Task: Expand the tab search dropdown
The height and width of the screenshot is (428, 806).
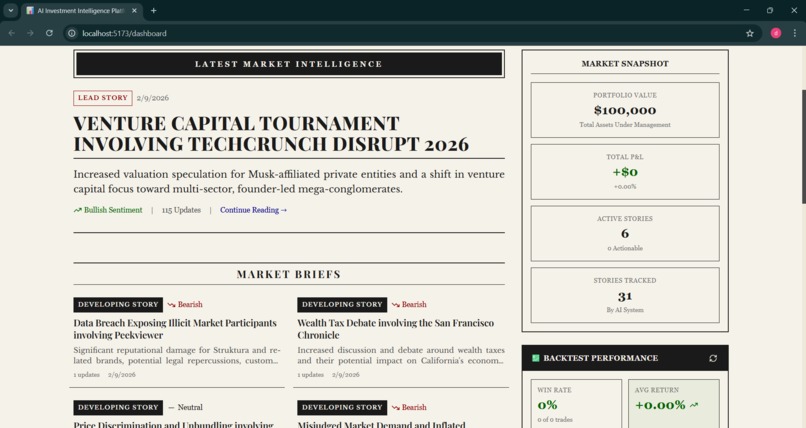Action: point(10,10)
